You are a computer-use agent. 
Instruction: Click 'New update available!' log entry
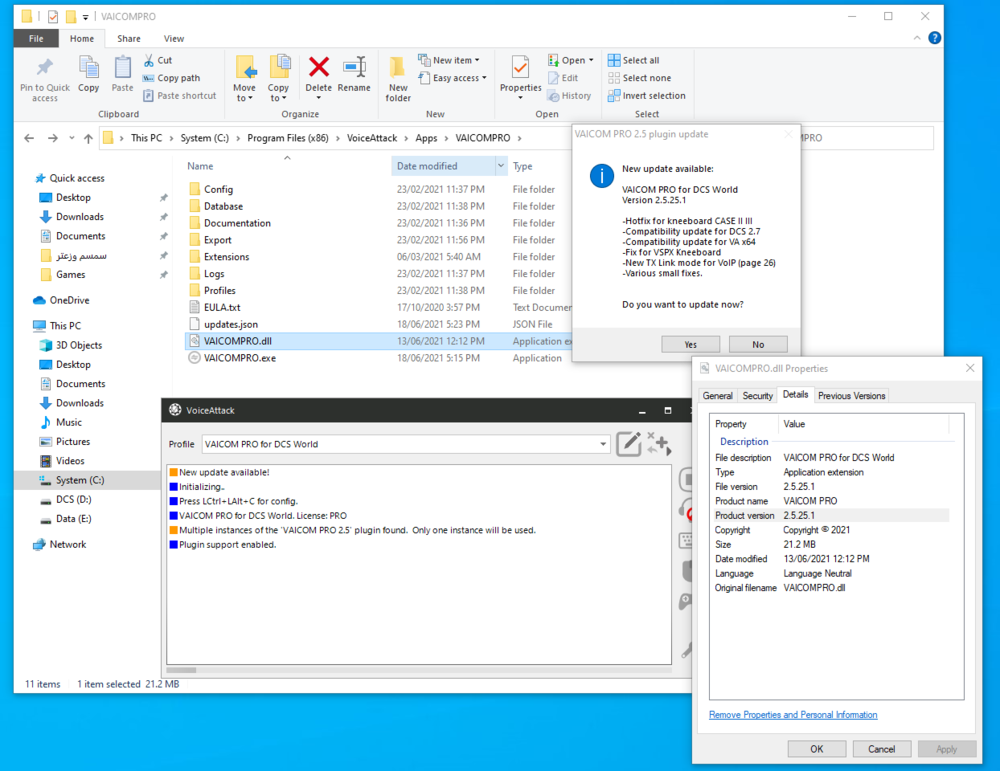pos(224,473)
